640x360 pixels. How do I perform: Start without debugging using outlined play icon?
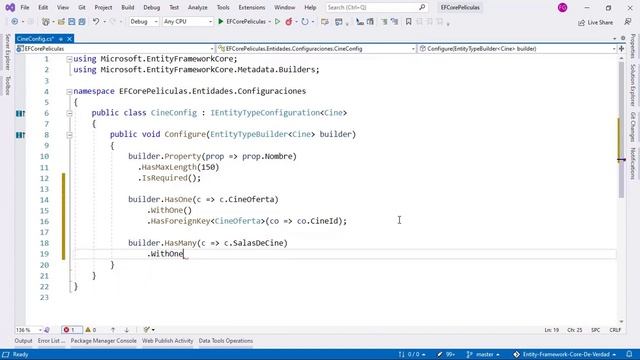(x=278, y=22)
